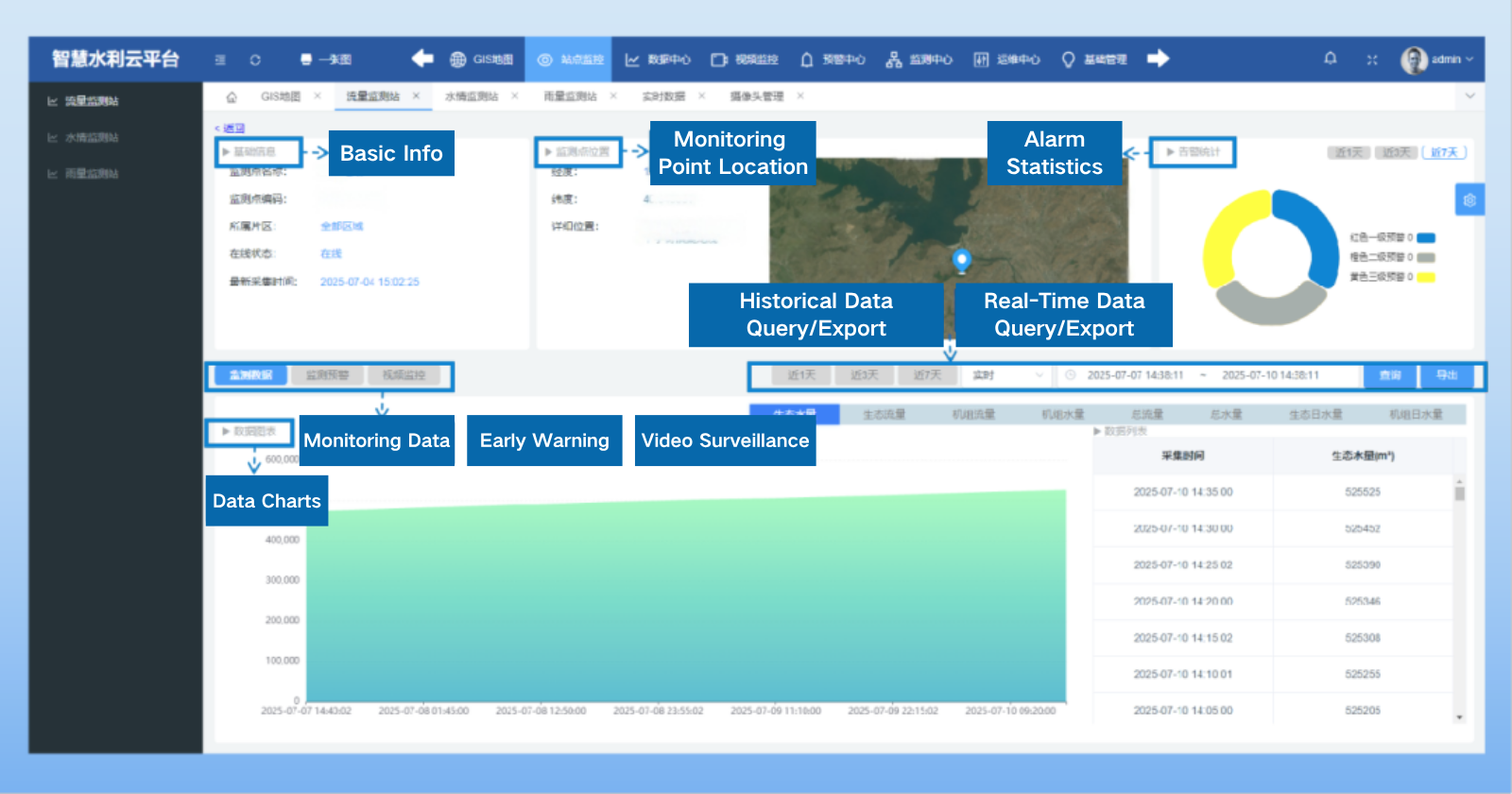The width and height of the screenshot is (1512, 794).
Task: Click the right arrow navigation icon
Action: click(x=1158, y=59)
